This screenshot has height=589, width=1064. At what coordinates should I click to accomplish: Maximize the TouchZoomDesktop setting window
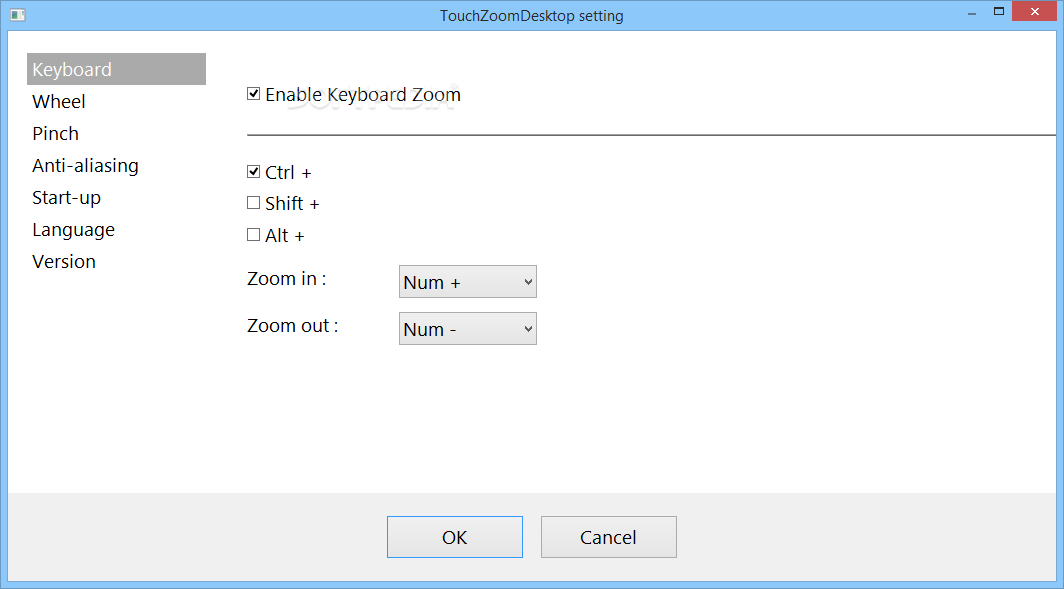(999, 12)
